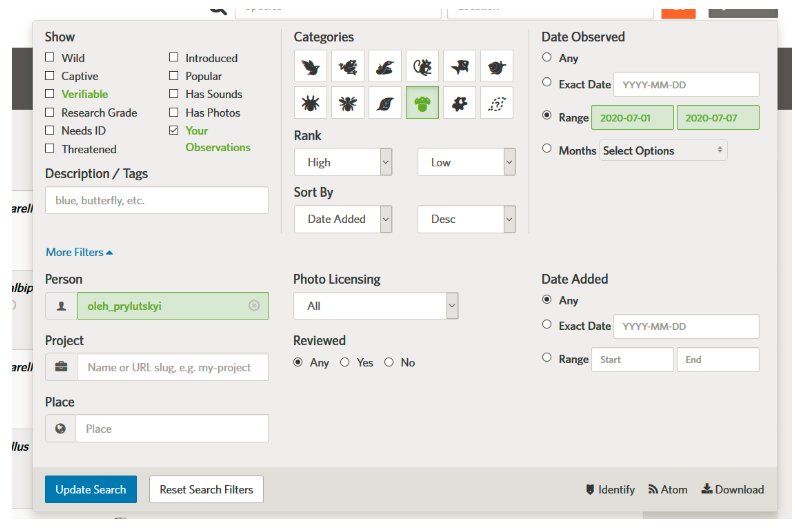Collapse the More Filters section
This screenshot has width=795, height=531.
[79, 252]
